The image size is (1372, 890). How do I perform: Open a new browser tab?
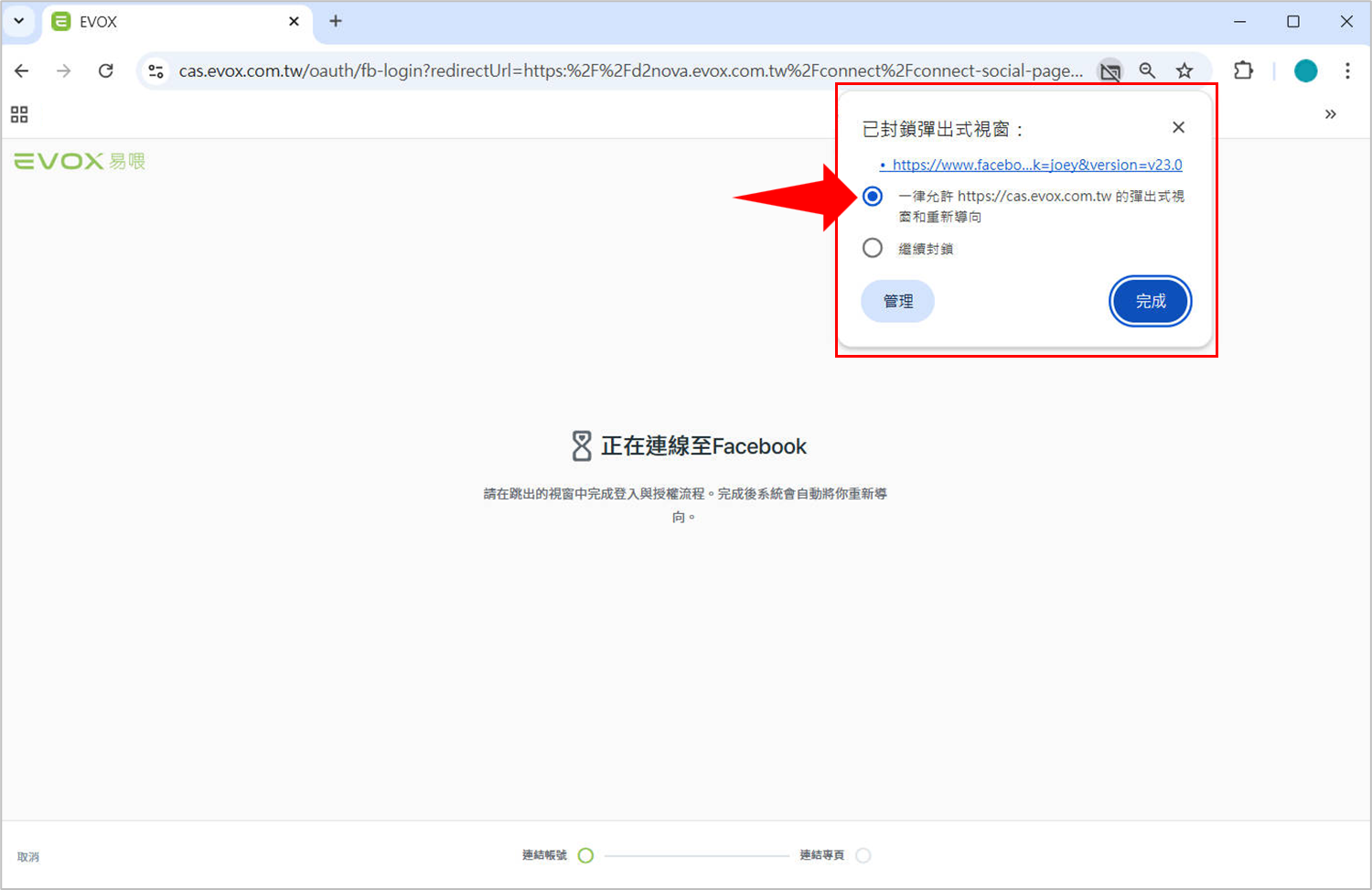(x=336, y=21)
